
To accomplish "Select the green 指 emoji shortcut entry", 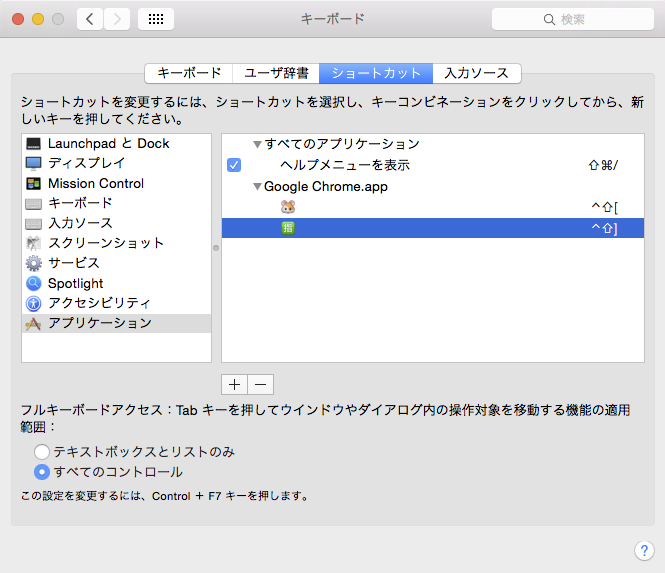I will click(x=433, y=228).
